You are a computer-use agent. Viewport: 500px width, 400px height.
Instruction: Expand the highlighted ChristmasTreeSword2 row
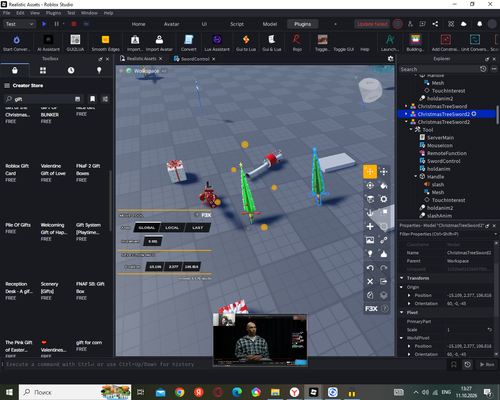click(x=406, y=114)
